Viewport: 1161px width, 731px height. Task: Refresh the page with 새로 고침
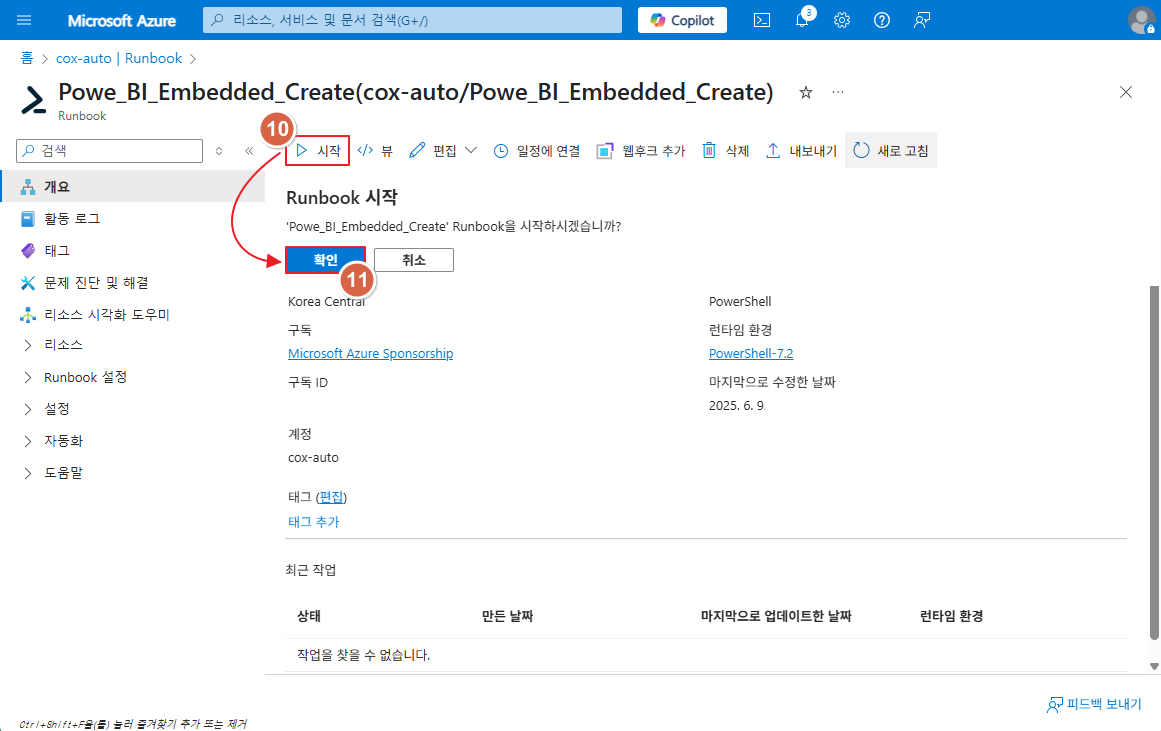click(891, 150)
